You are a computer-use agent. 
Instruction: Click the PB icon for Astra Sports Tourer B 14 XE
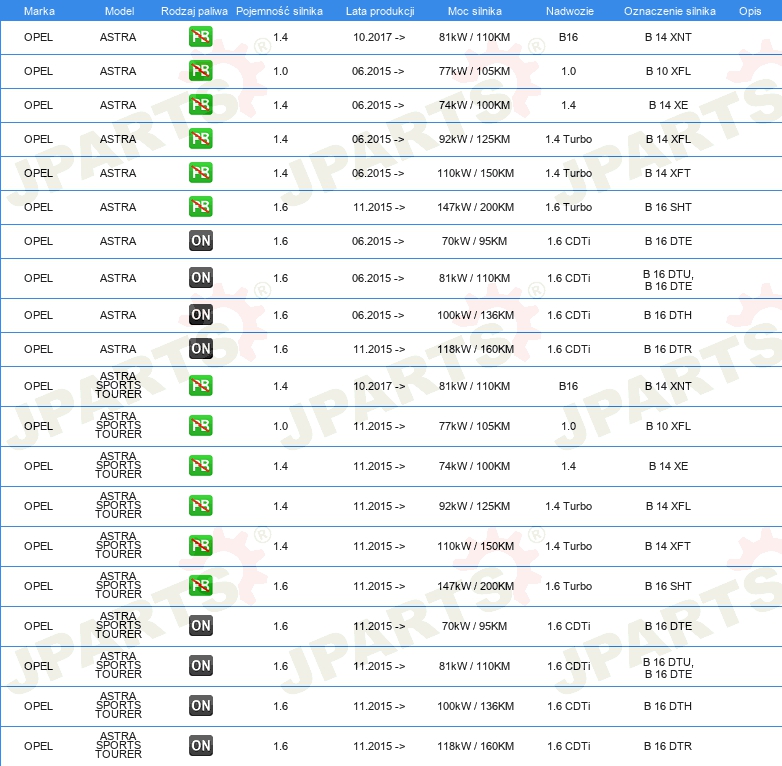tap(200, 466)
